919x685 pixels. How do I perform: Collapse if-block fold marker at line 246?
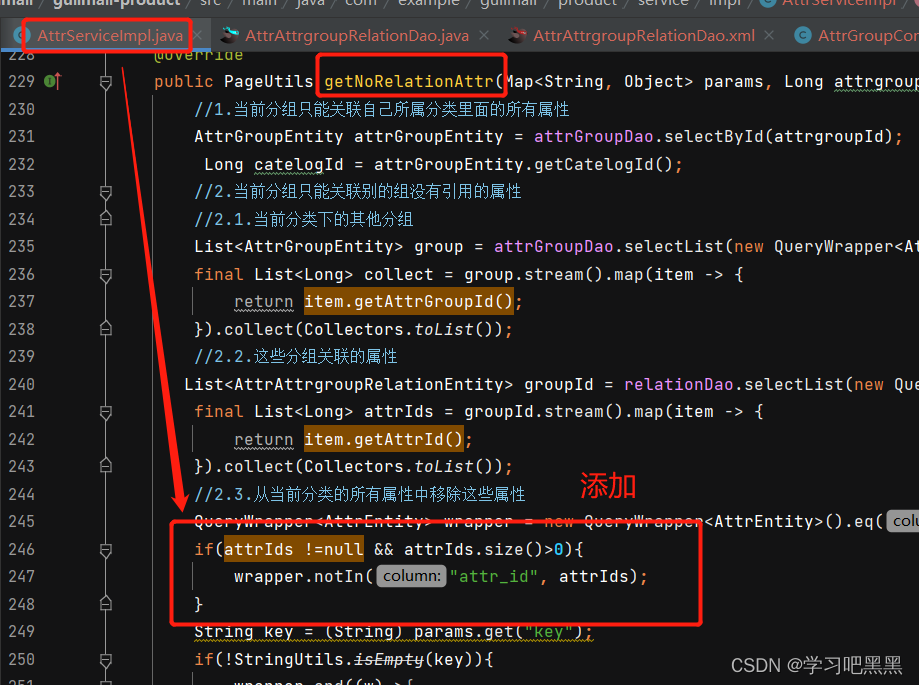coord(105,549)
